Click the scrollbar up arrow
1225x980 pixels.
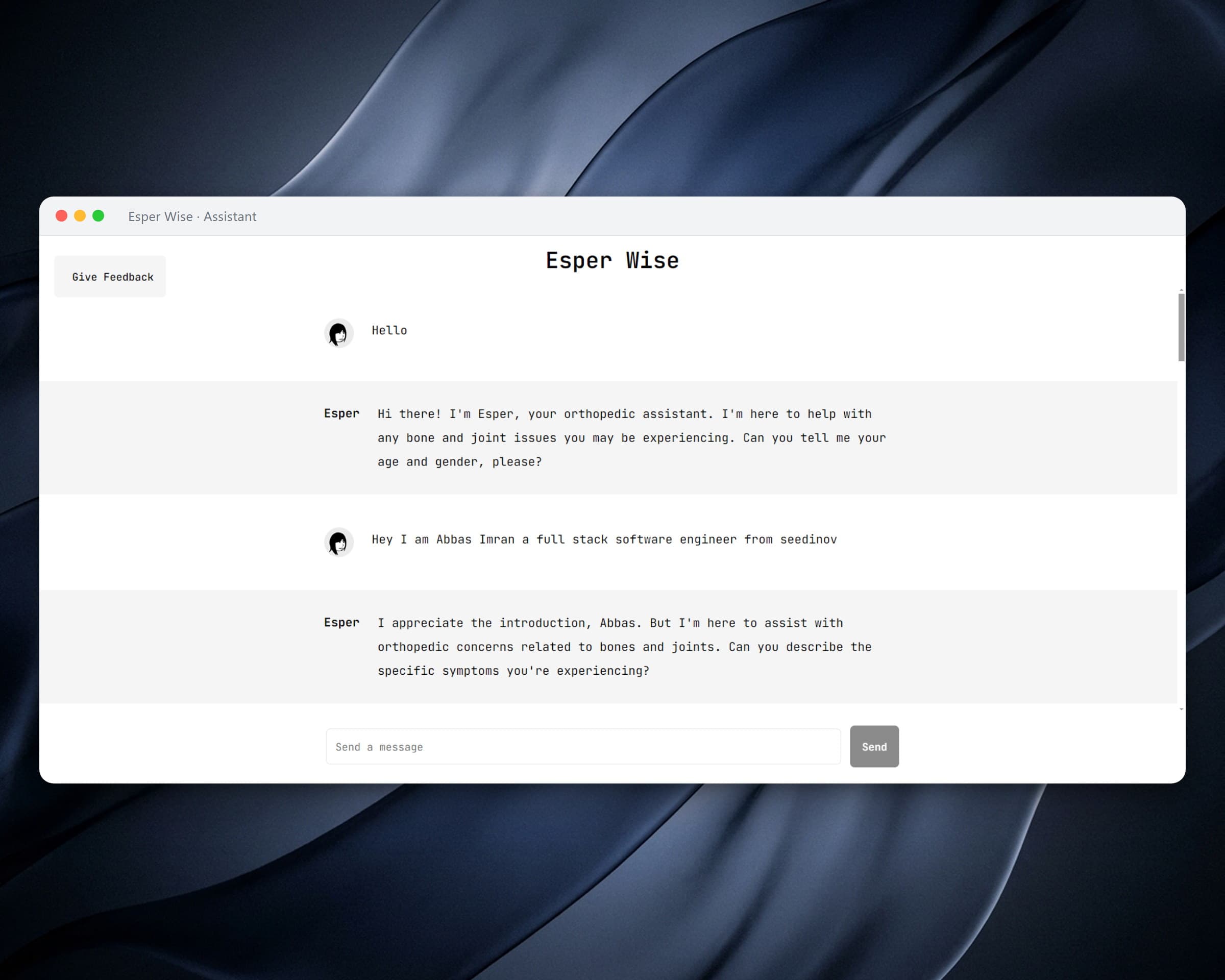coord(1181,290)
